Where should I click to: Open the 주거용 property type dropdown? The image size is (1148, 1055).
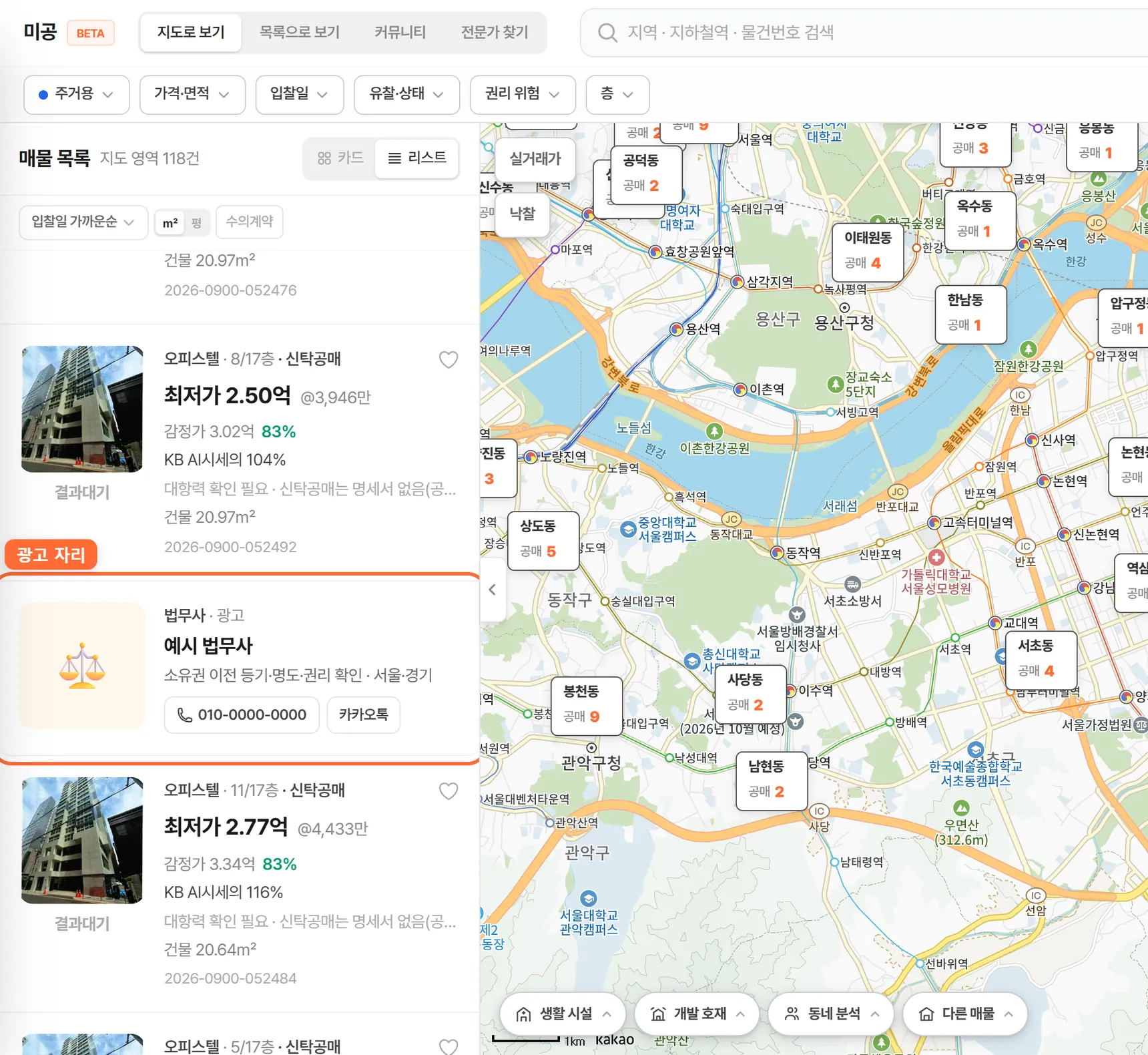click(x=77, y=94)
